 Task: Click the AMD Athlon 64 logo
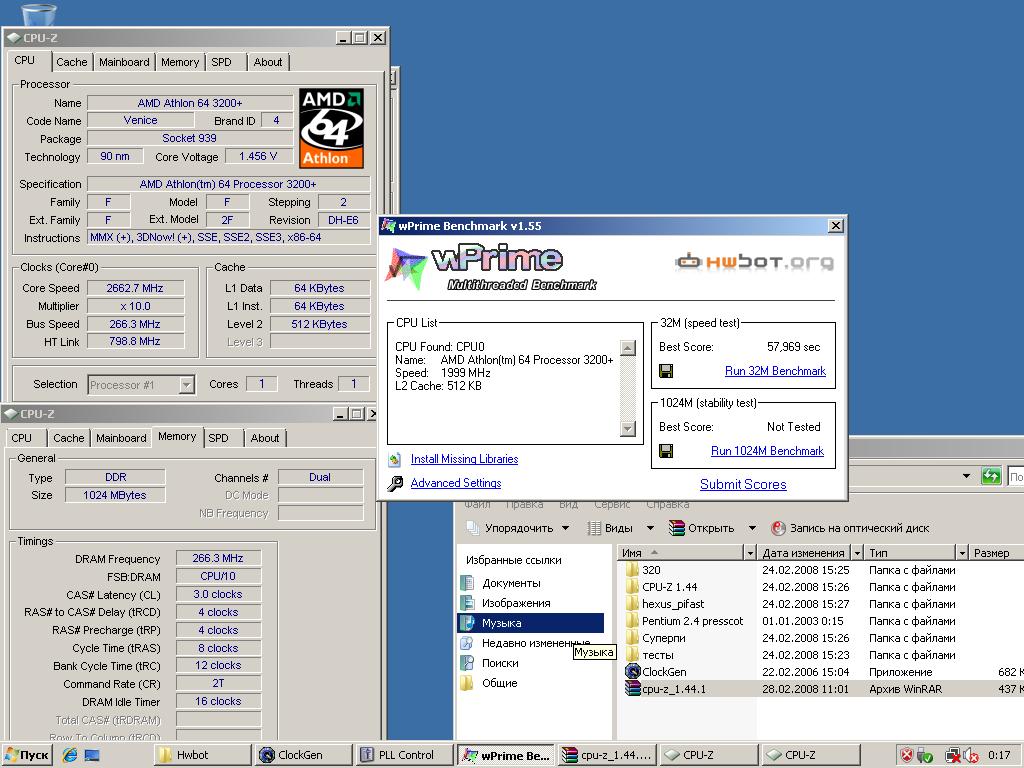click(x=331, y=128)
